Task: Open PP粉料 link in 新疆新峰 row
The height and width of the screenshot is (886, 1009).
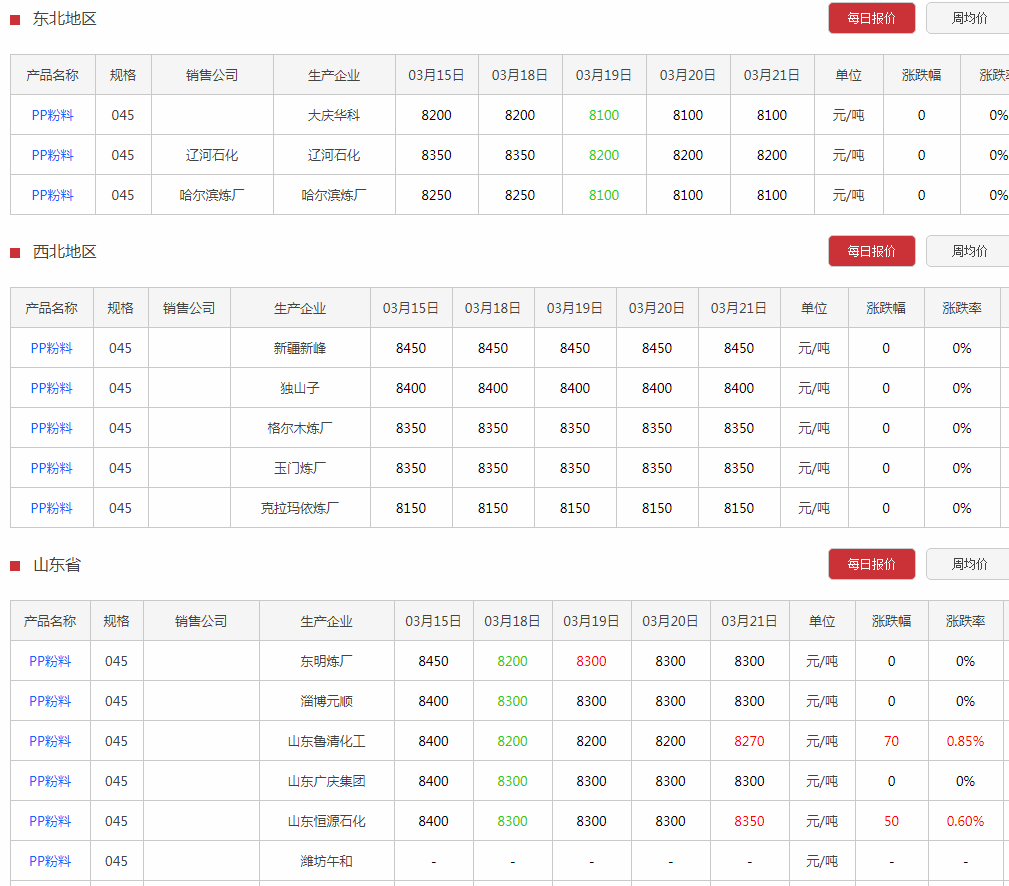Action: 51,348
